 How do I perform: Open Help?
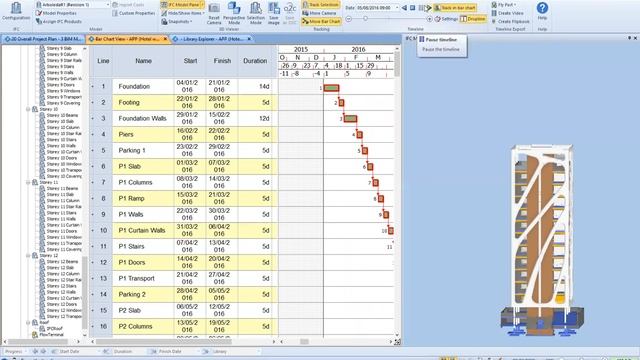(x=542, y=11)
